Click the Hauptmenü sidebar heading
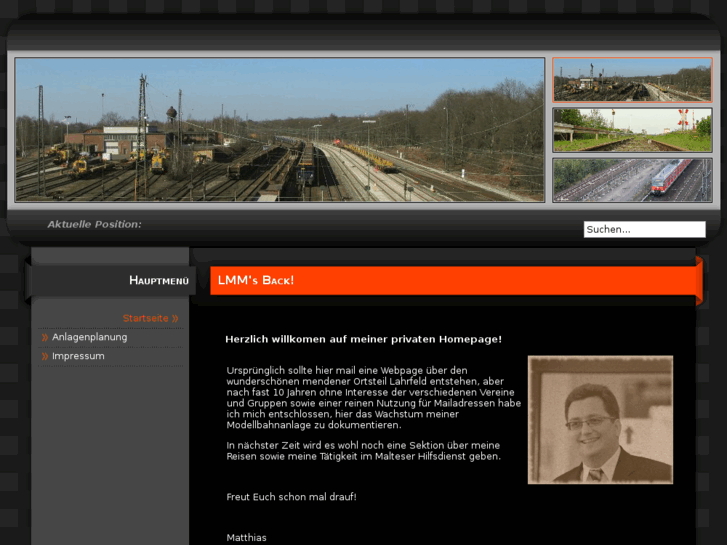 coord(159,280)
